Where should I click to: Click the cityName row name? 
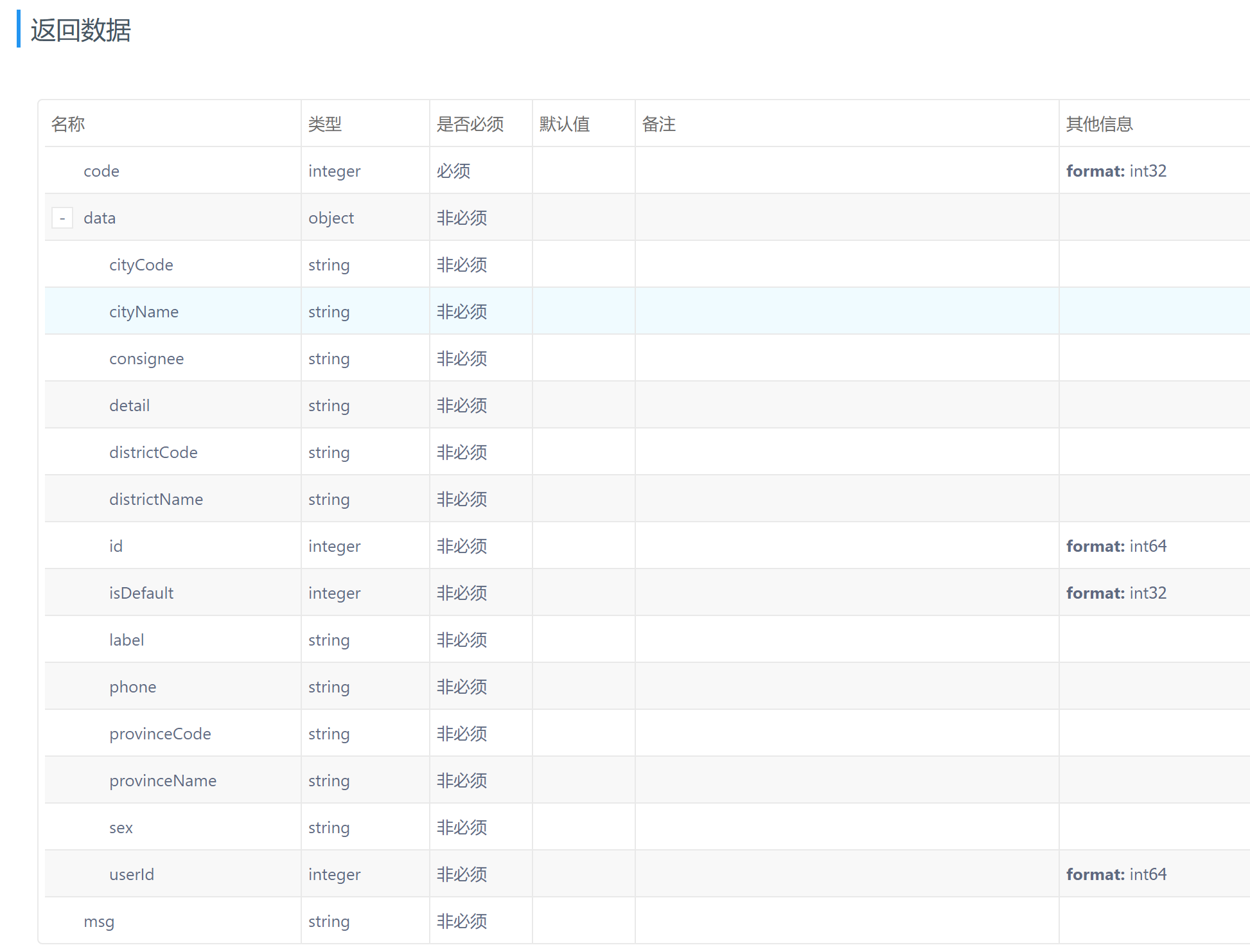(144, 312)
